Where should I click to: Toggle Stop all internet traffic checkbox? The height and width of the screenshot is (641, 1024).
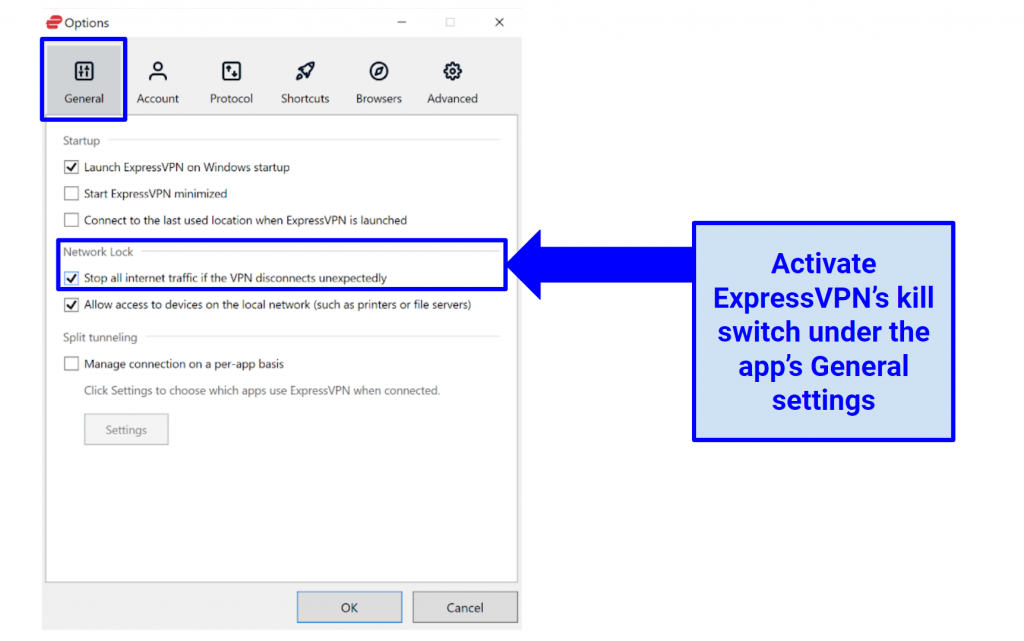(x=71, y=278)
